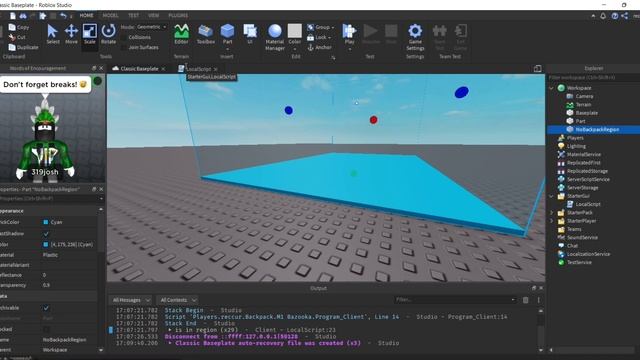Screen dimensions: 640x360
Task: Open the UI tool
Action: point(250,34)
